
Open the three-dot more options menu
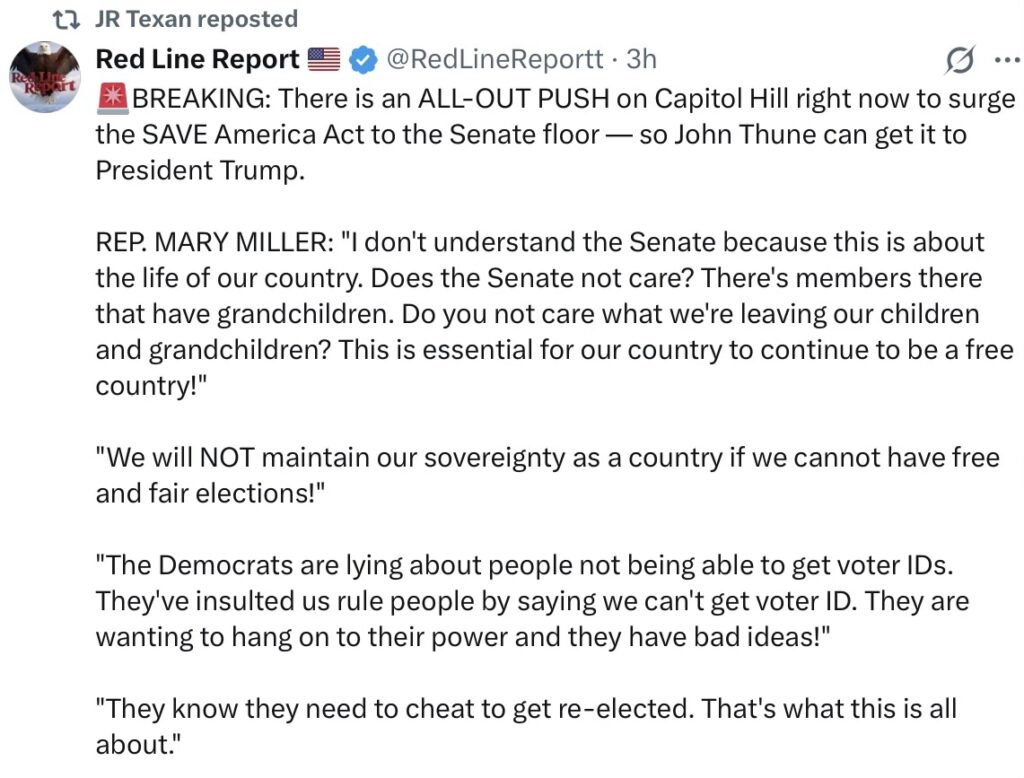pos(1004,60)
